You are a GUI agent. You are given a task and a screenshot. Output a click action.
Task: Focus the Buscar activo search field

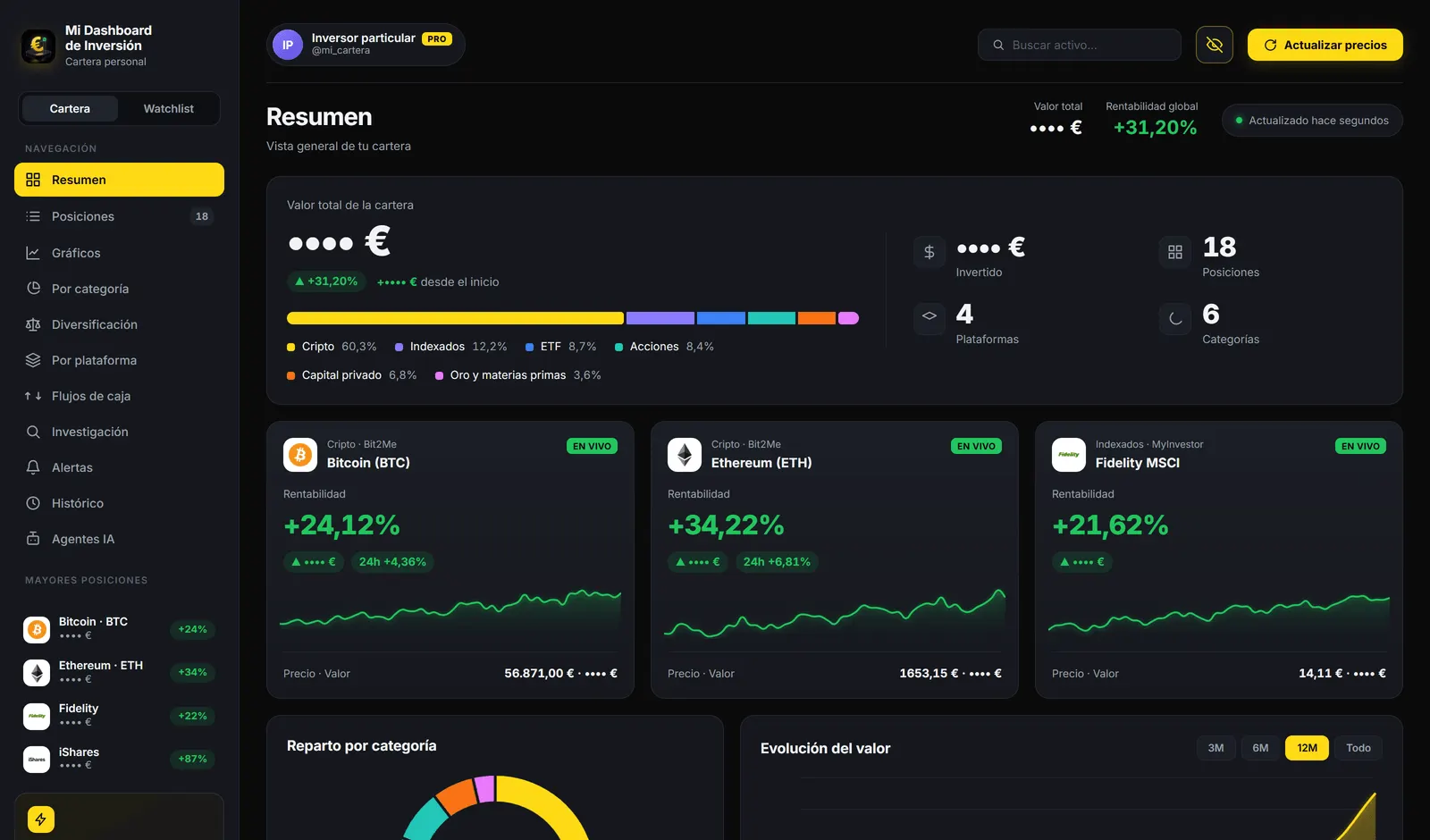(x=1080, y=45)
